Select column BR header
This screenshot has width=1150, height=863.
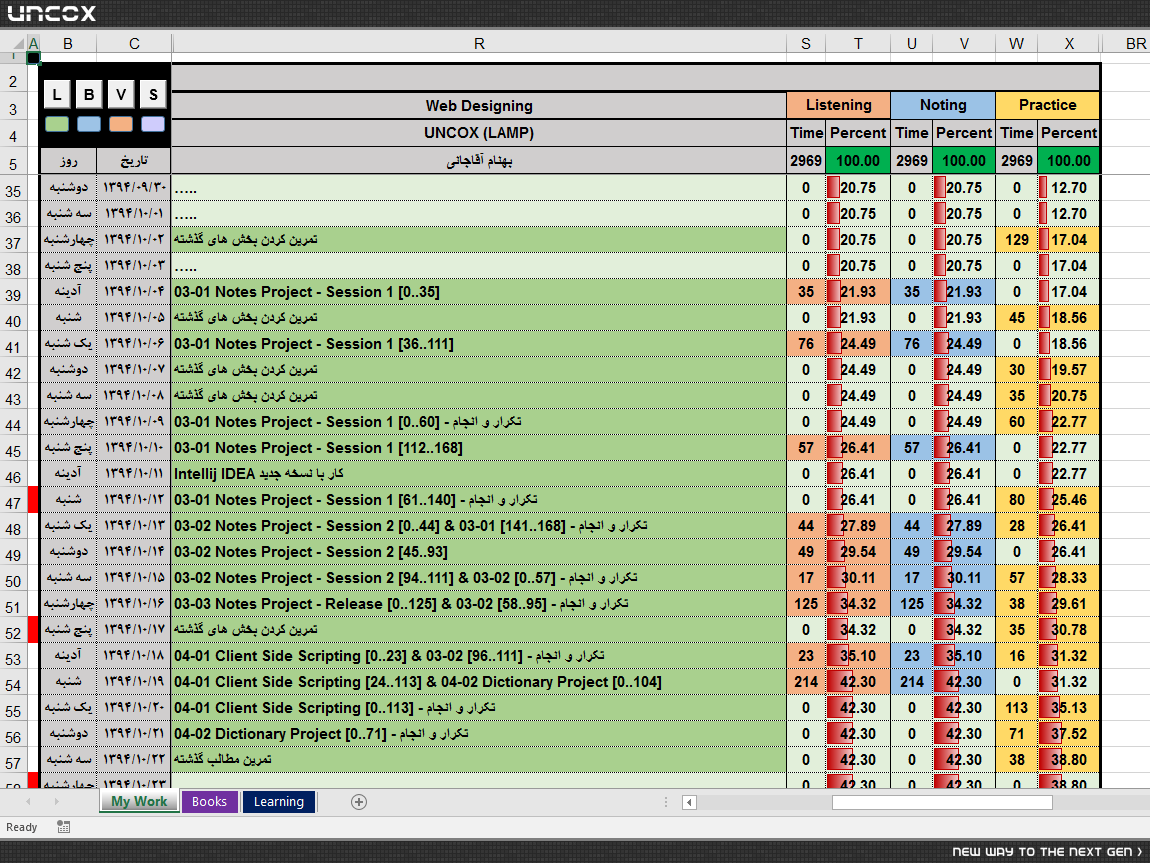tap(1135, 43)
